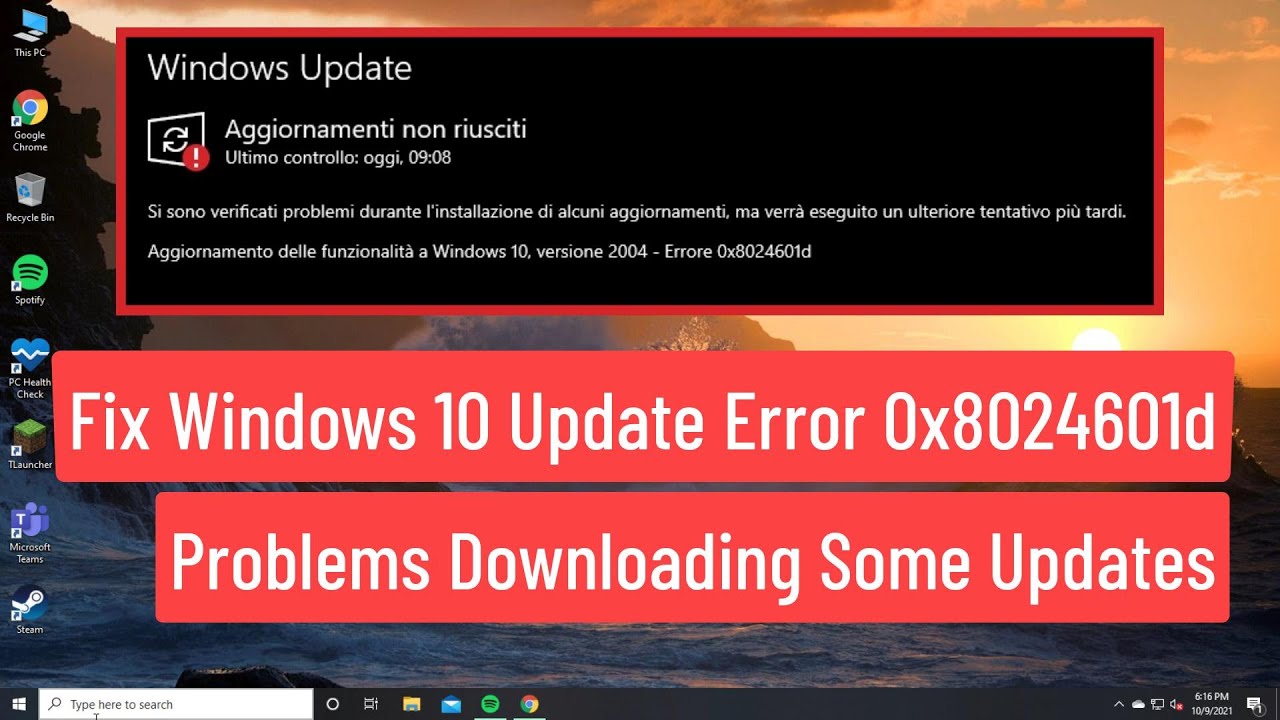Open the clock and date flyout
Viewport: 1280px width, 720px height.
pos(1211,704)
